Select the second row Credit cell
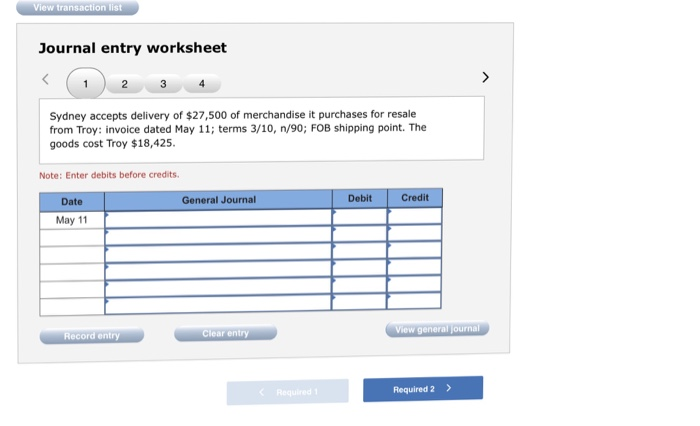Screen dimensions: 700x426 click(x=415, y=233)
